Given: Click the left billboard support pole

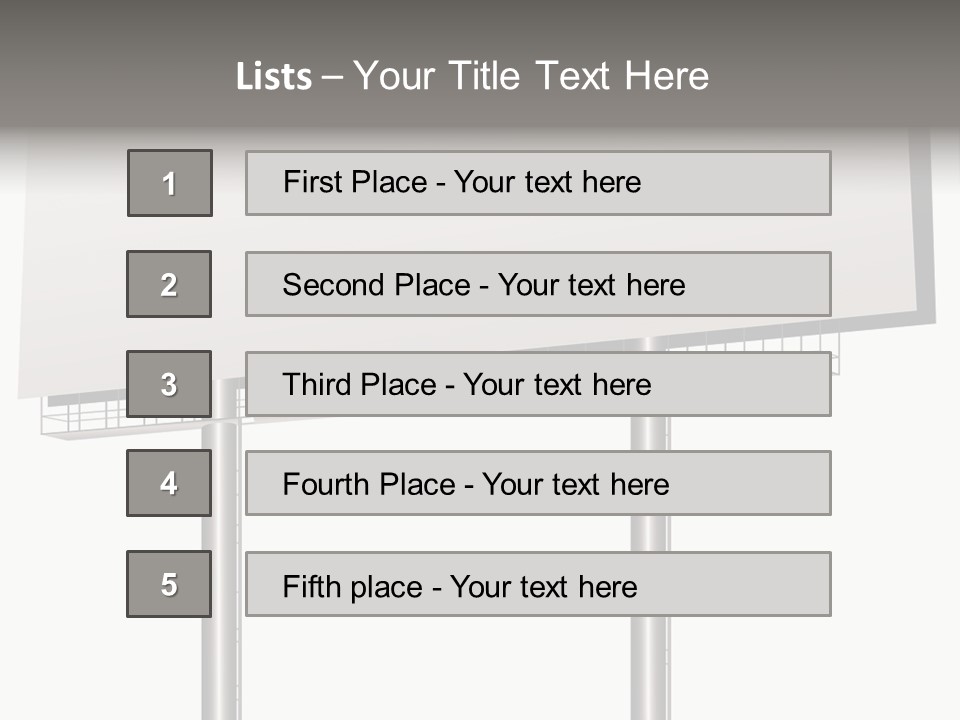Looking at the screenshot, I should 220,660.
